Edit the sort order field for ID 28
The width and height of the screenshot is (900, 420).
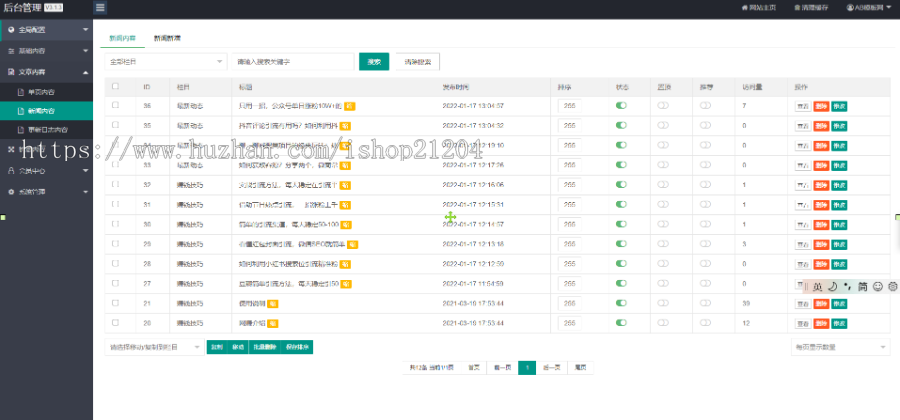tap(569, 264)
